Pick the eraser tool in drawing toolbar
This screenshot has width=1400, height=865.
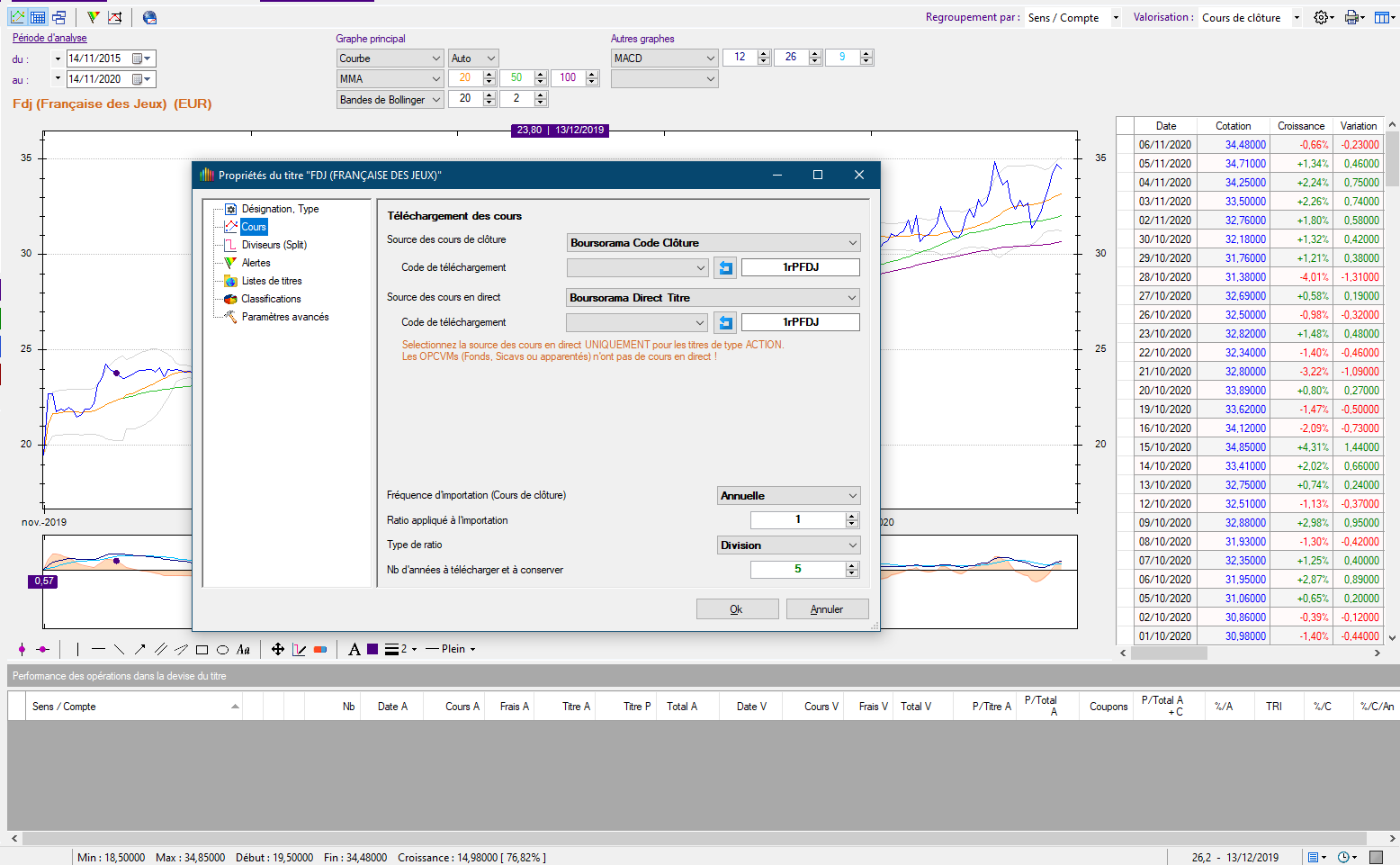[320, 649]
